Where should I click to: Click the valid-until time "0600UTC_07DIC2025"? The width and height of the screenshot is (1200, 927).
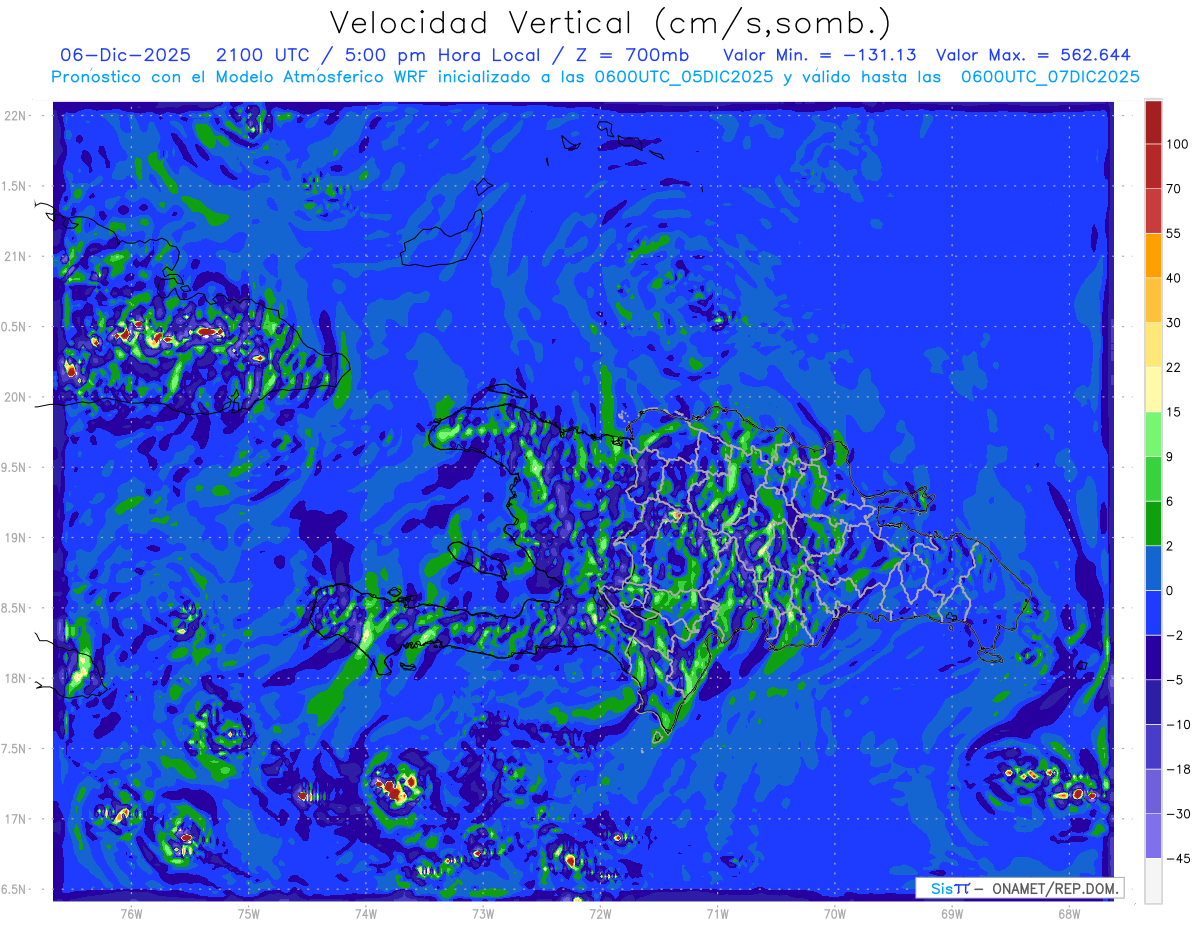tap(1050, 77)
